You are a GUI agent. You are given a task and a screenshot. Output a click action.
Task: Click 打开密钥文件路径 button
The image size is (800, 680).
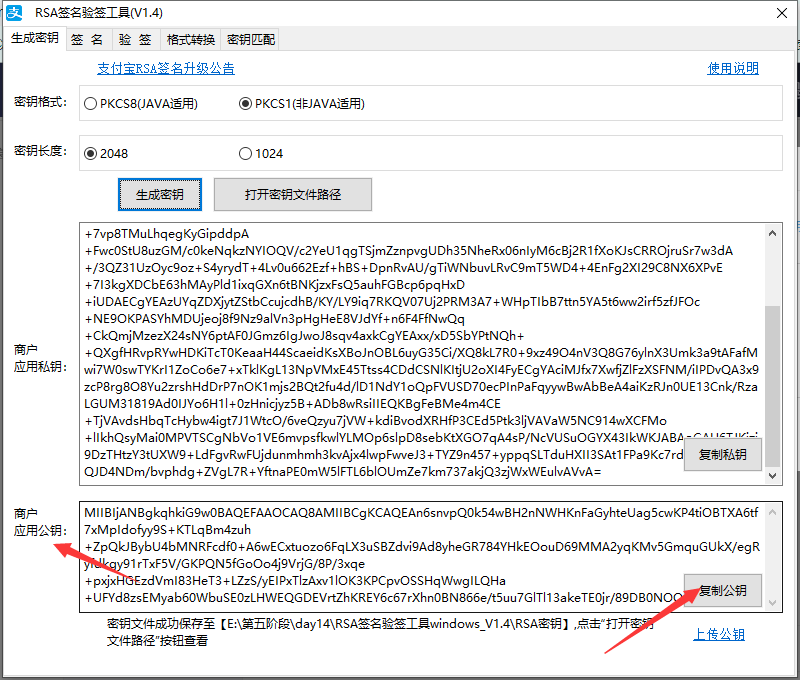[x=293, y=194]
